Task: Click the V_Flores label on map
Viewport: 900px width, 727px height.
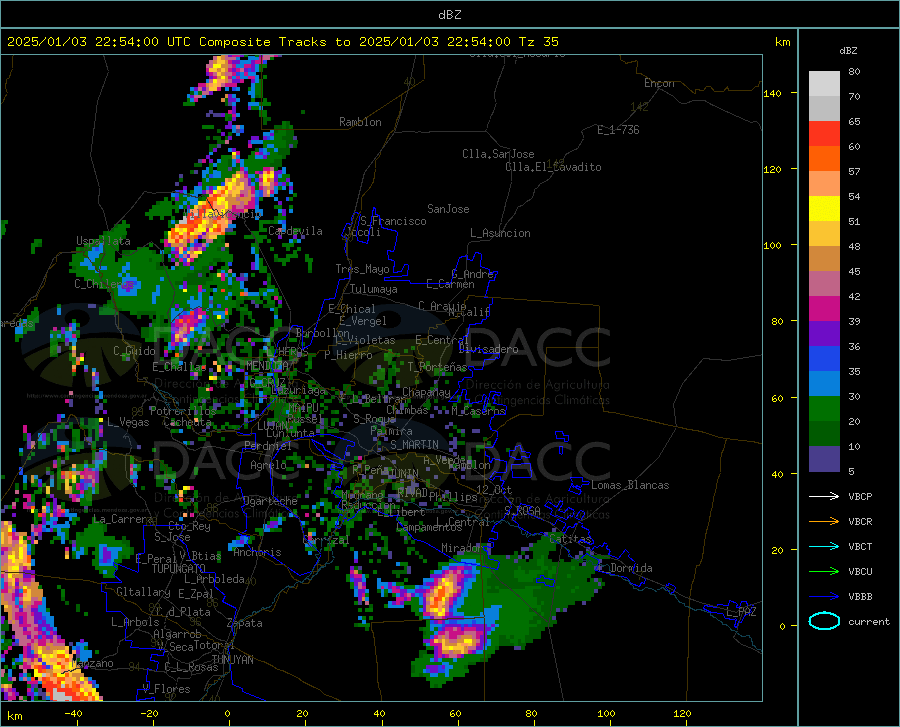Action: pos(166,689)
